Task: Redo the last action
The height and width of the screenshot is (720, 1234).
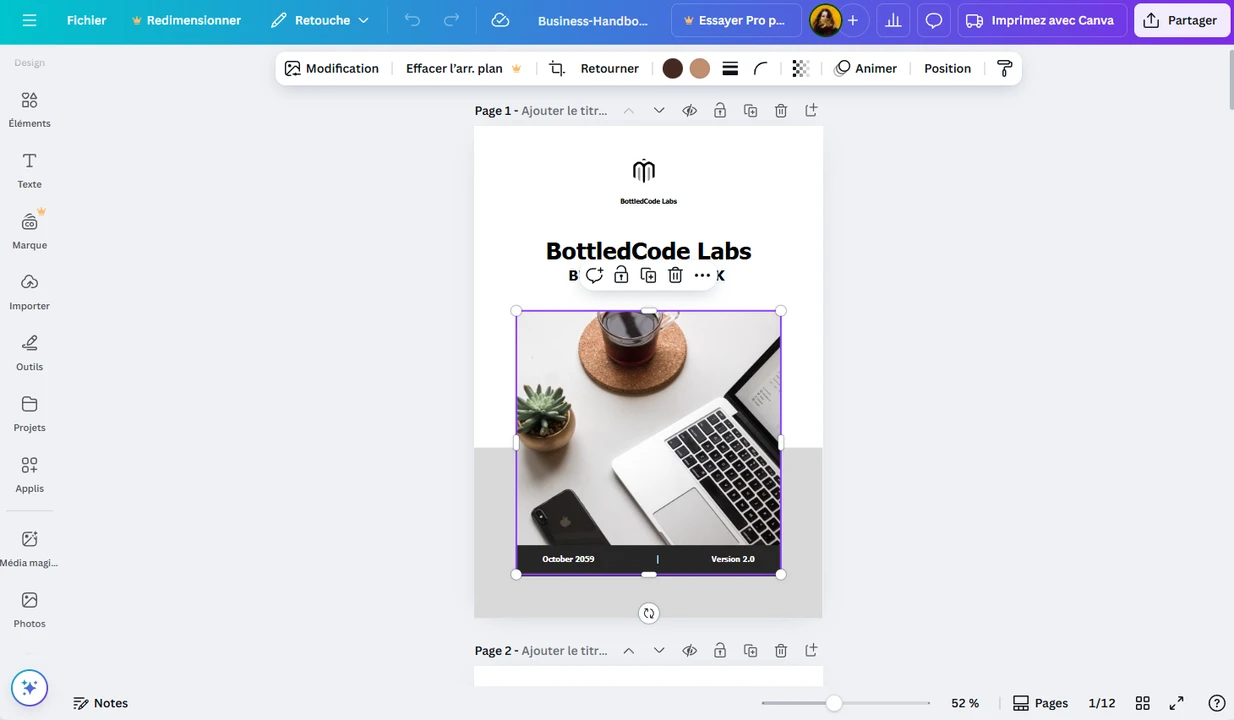Action: 452,20
